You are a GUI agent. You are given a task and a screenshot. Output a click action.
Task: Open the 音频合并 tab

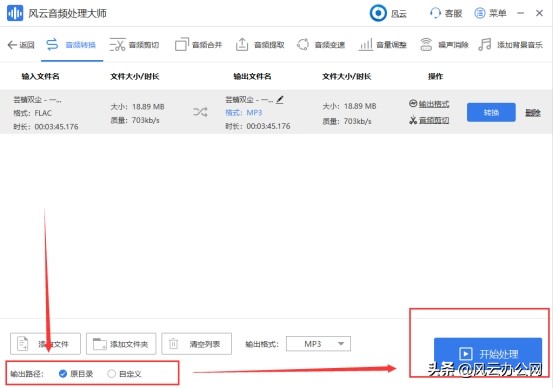(x=199, y=45)
